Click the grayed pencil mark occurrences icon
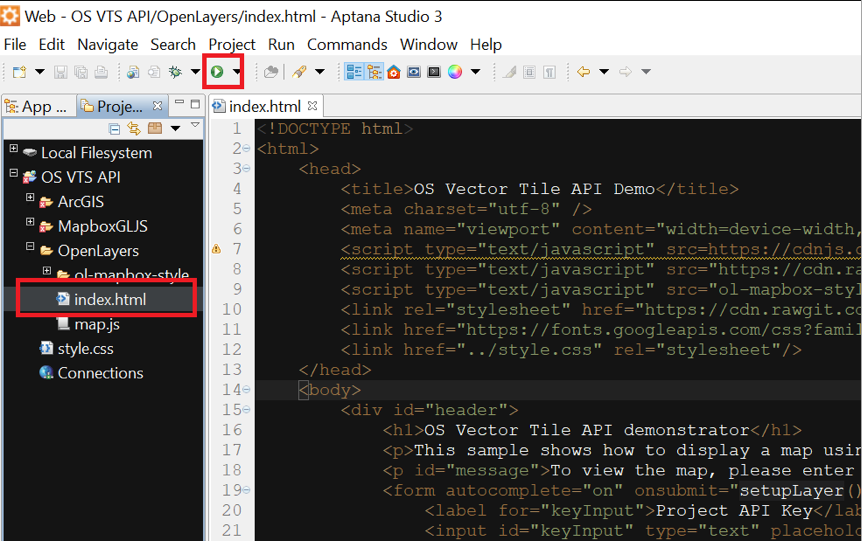The image size is (862, 541). coord(510,72)
